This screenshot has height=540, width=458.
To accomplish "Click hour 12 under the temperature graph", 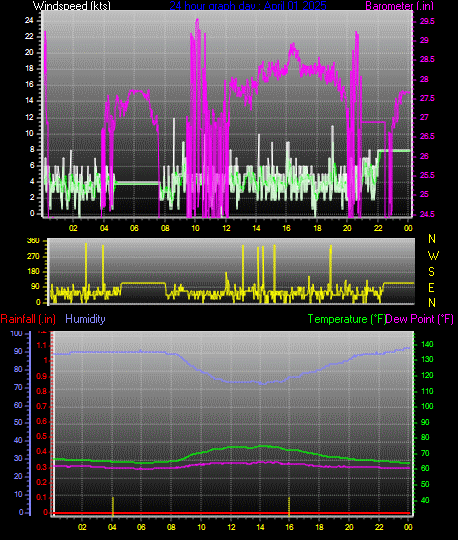I will 231,527.
